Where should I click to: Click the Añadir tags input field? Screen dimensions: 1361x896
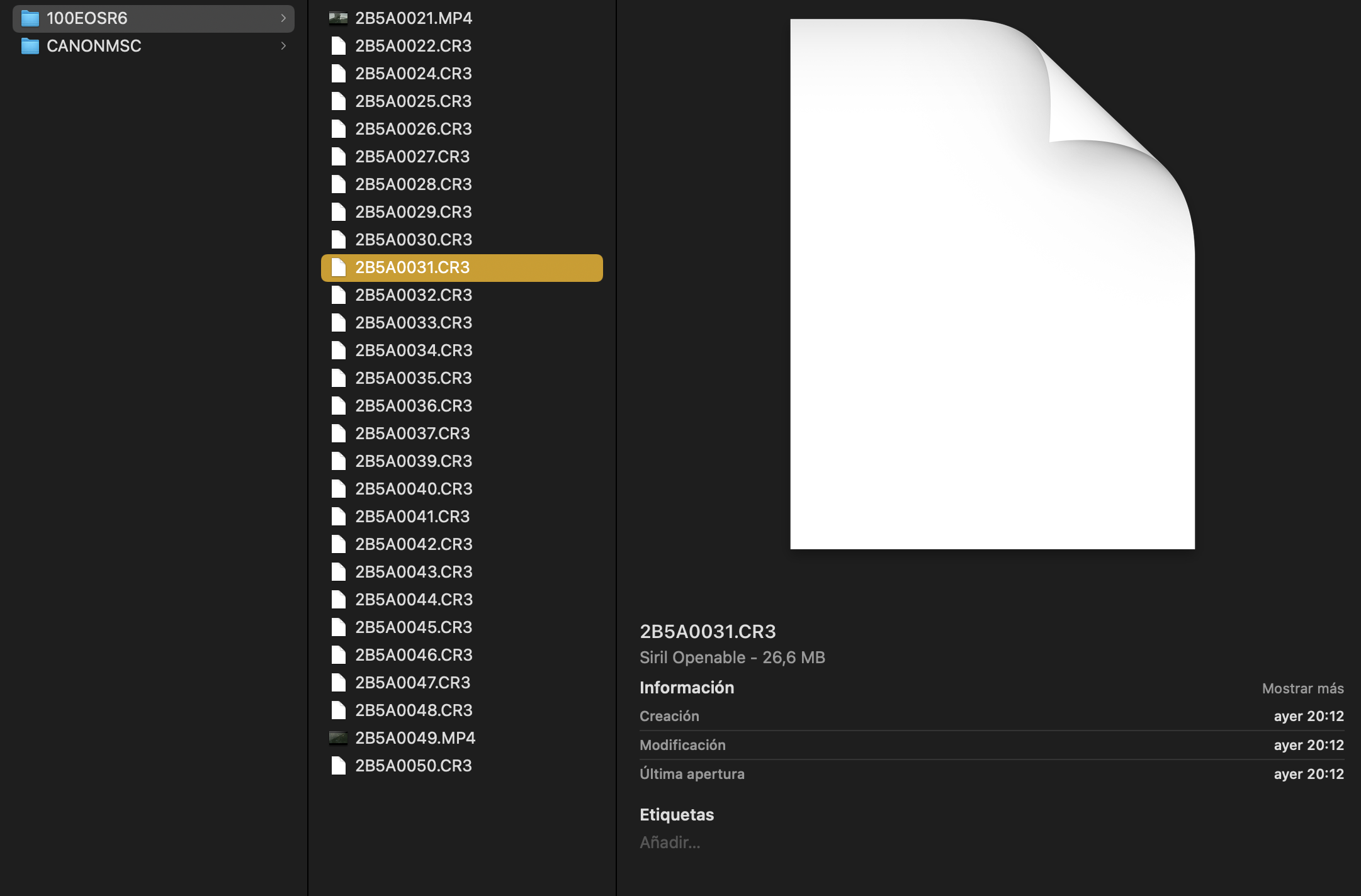(670, 843)
